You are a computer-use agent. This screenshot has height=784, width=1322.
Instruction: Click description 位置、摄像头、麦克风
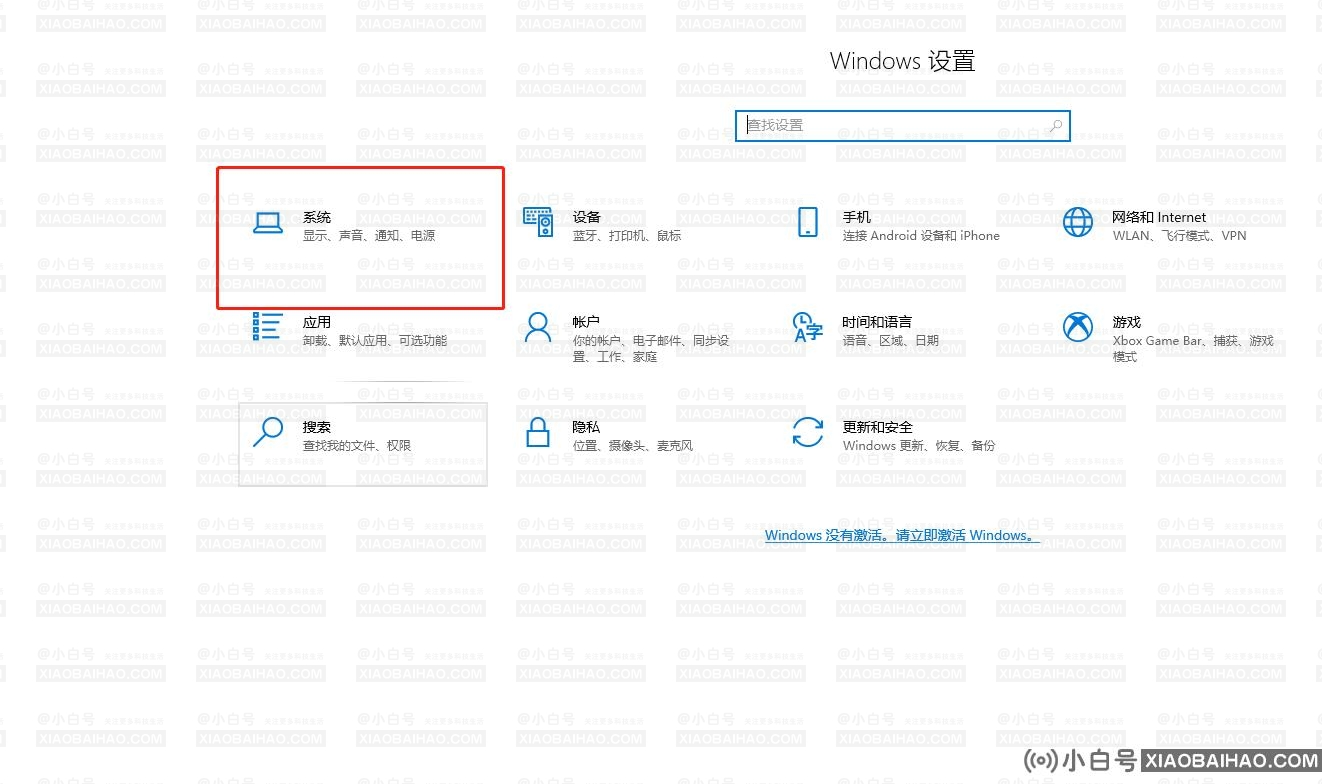pos(632,446)
